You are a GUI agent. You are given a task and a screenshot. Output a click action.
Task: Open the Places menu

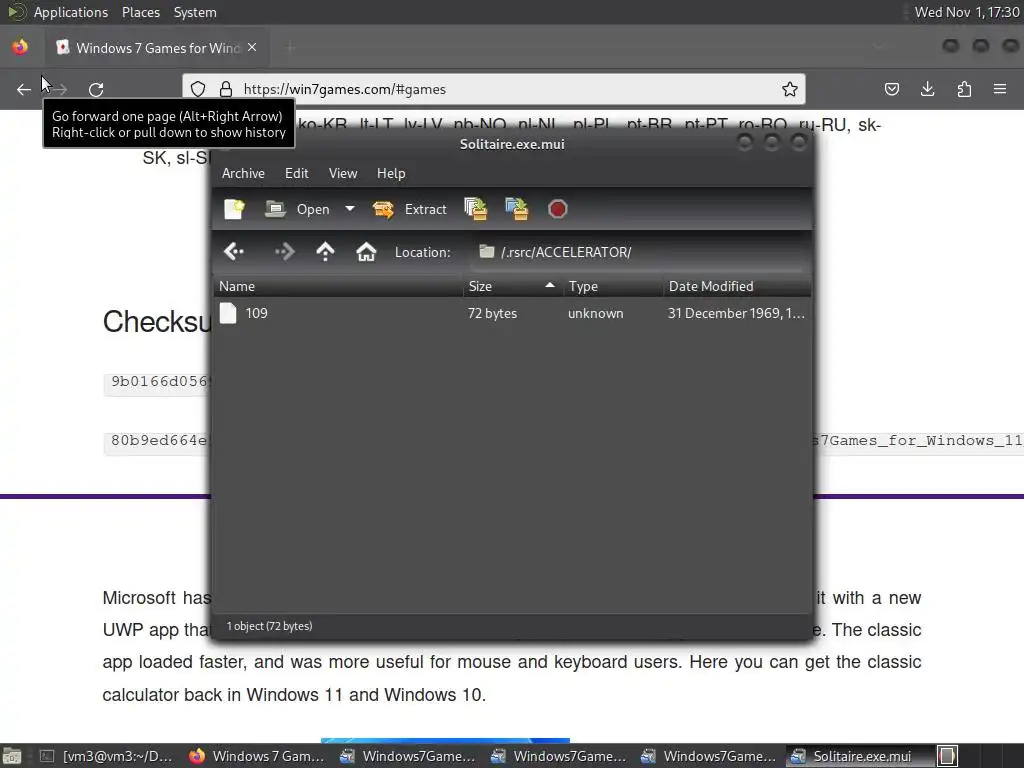click(x=140, y=12)
